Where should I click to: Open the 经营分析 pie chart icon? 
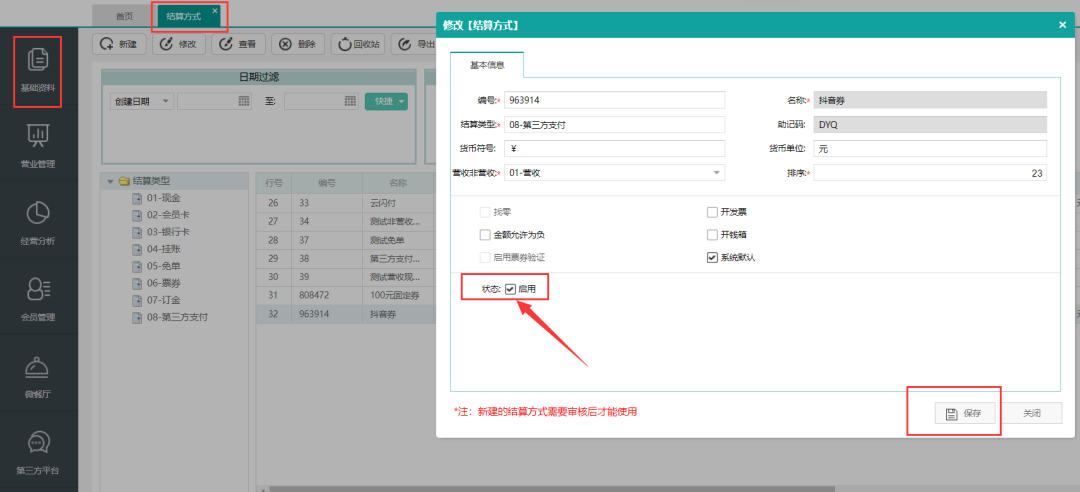click(38, 221)
